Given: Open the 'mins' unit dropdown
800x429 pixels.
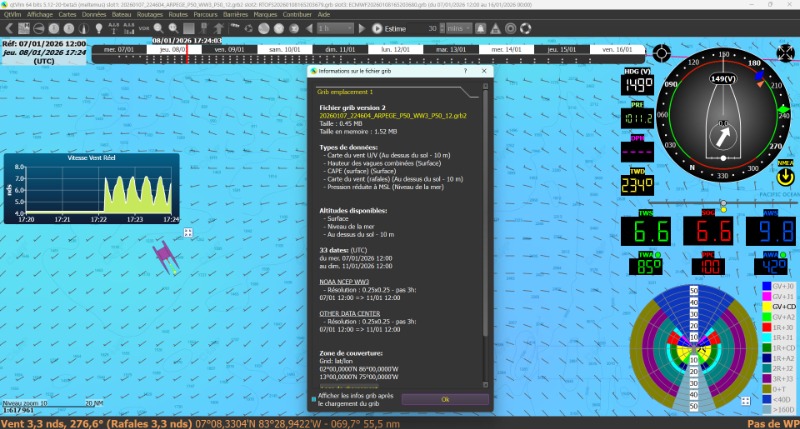Looking at the screenshot, I should pyautogui.click(x=460, y=29).
